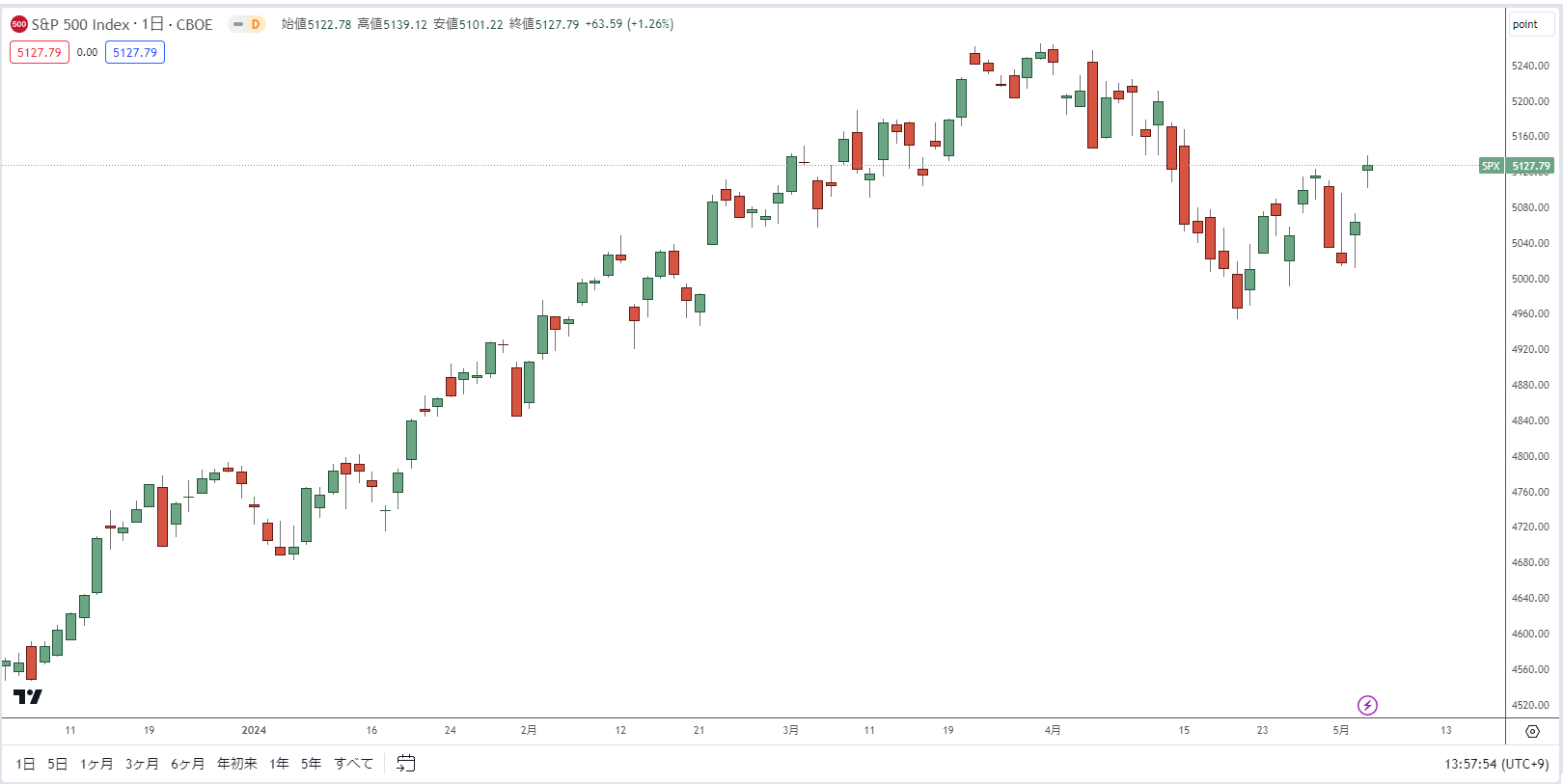Click the 5月 date axis label
The image size is (1563, 784).
[x=1341, y=730]
